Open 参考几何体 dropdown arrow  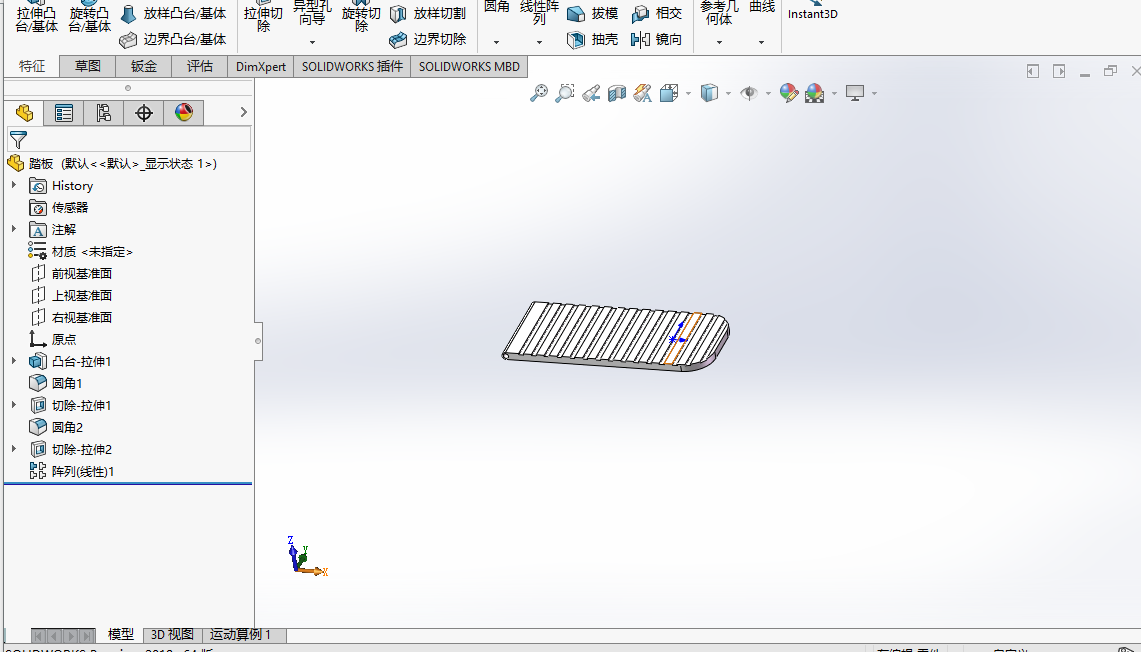[719, 42]
